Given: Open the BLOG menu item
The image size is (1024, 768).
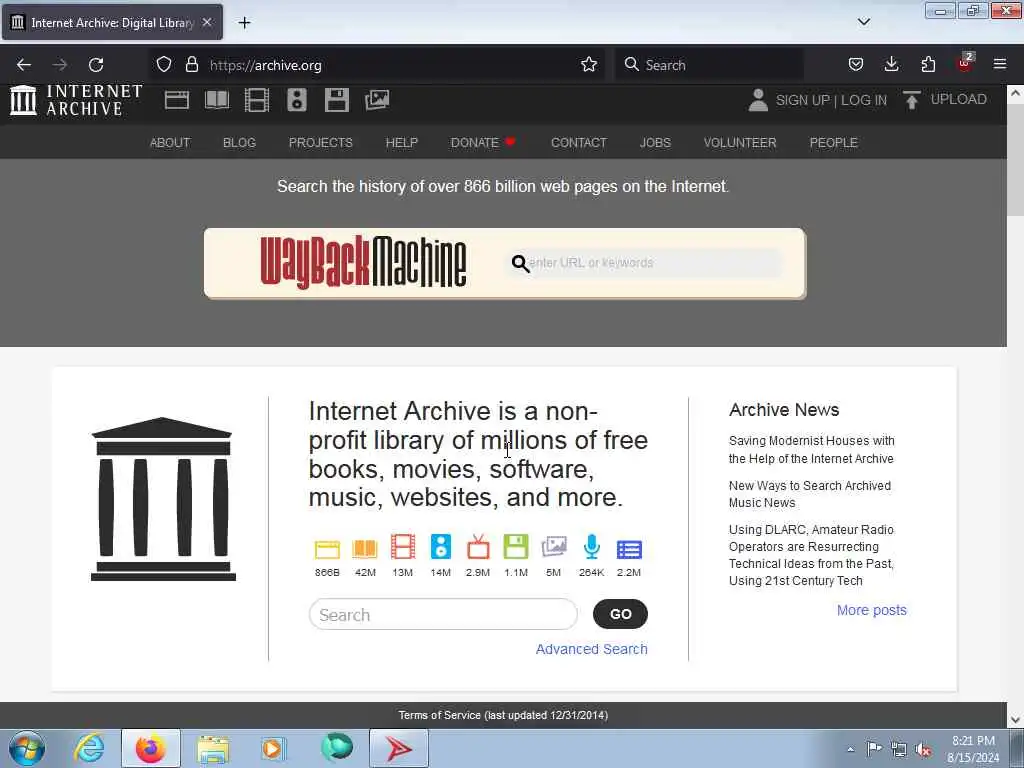Looking at the screenshot, I should click(x=239, y=142).
